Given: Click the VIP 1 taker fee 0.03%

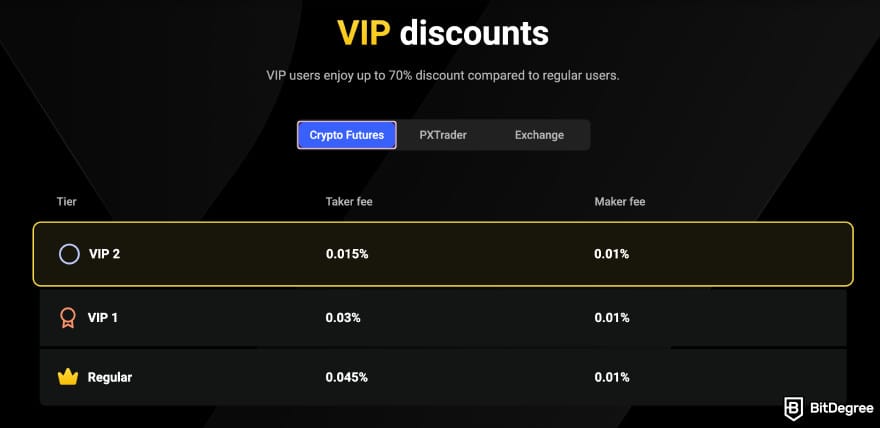Looking at the screenshot, I should [343, 318].
